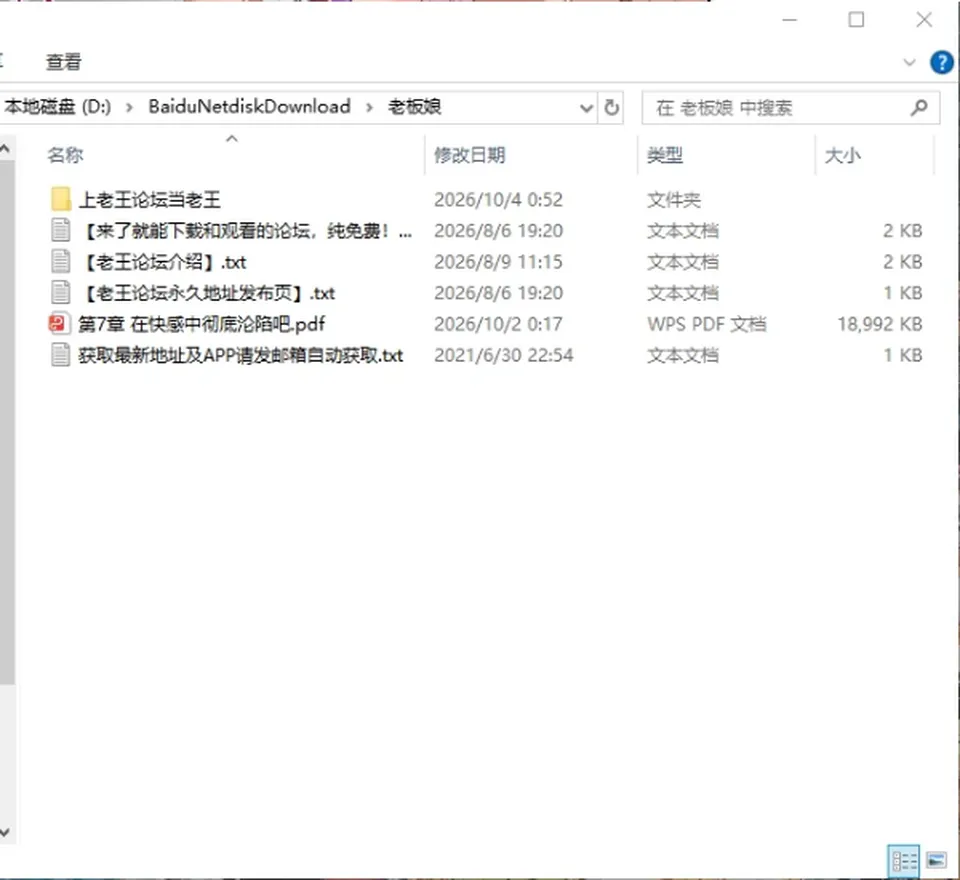This screenshot has width=960, height=880.
Task: Sort files by 名称 column
Action: point(65,156)
